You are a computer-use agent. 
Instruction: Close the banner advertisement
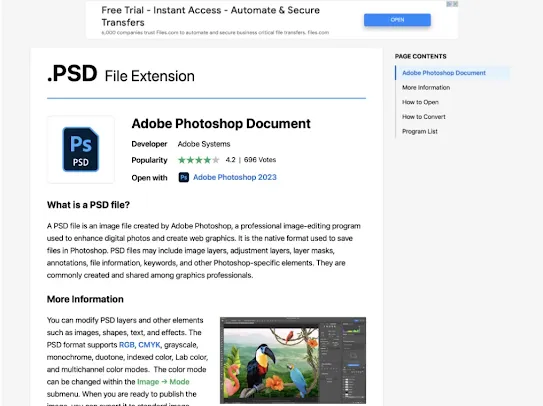pos(455,4)
